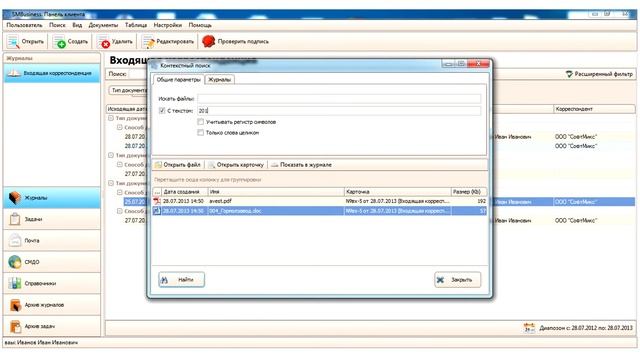Collapse the last Способ subgroup
This screenshot has width=640, height=360.
[120, 211]
